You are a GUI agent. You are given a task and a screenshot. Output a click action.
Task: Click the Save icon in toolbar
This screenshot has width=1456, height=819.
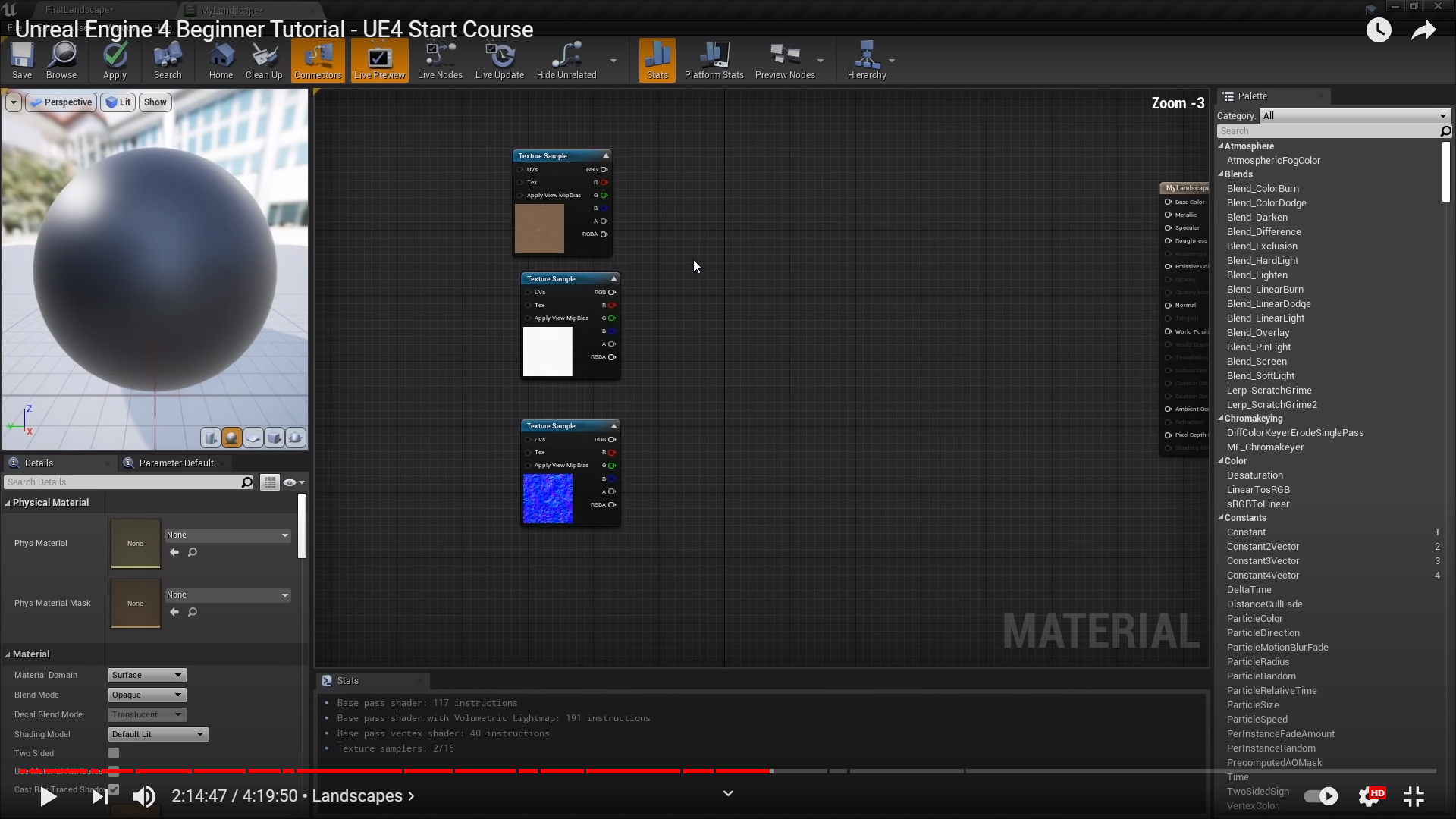point(22,61)
